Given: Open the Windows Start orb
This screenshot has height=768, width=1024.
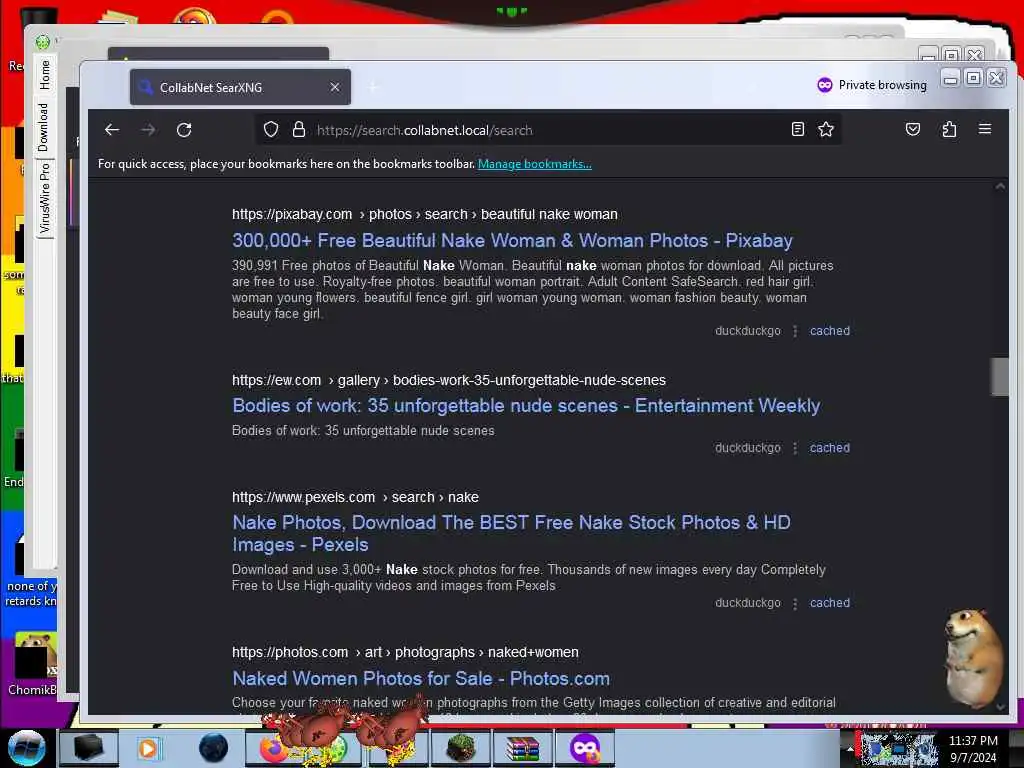Looking at the screenshot, I should (x=26, y=748).
